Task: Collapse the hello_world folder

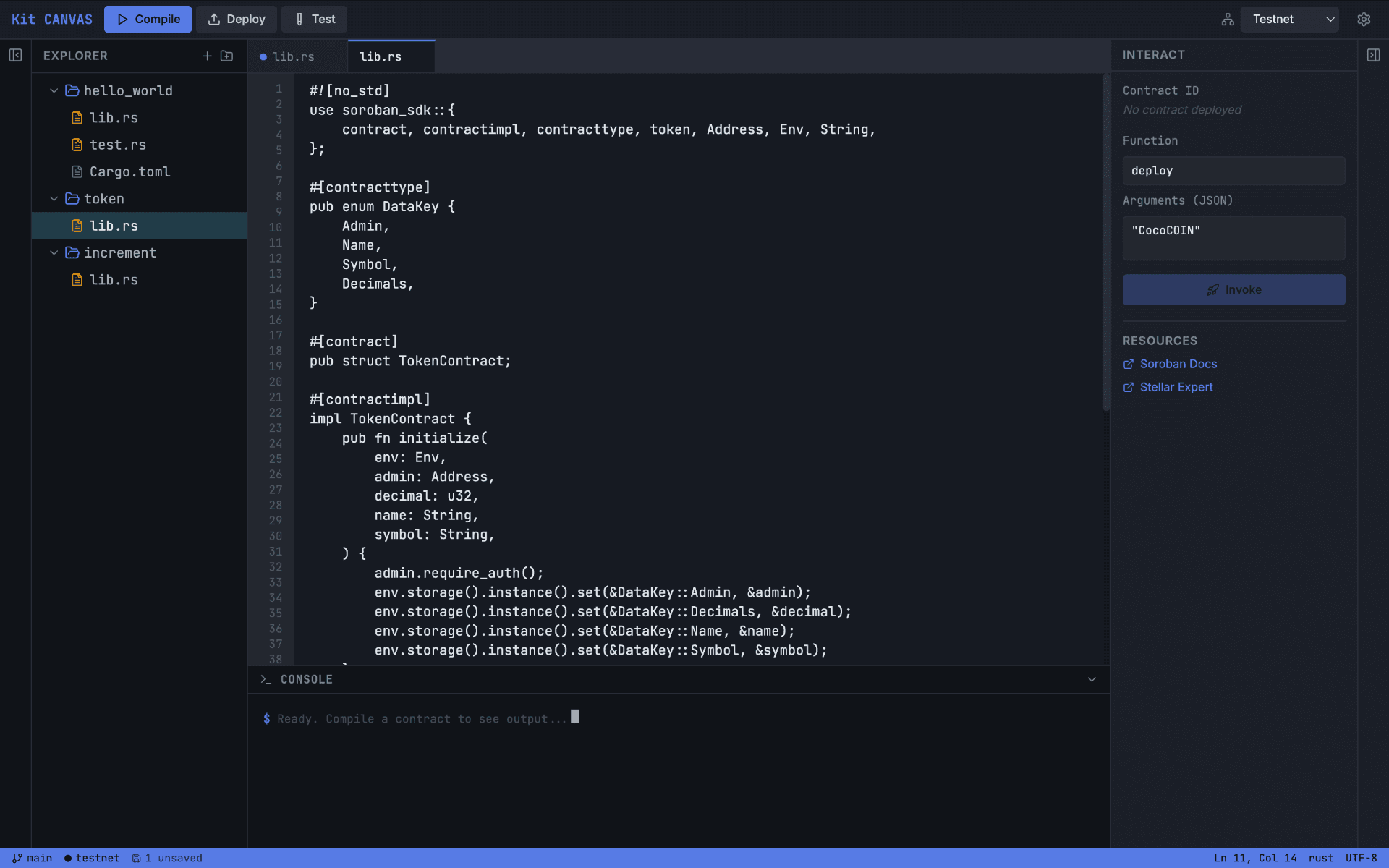Action: 54,90
